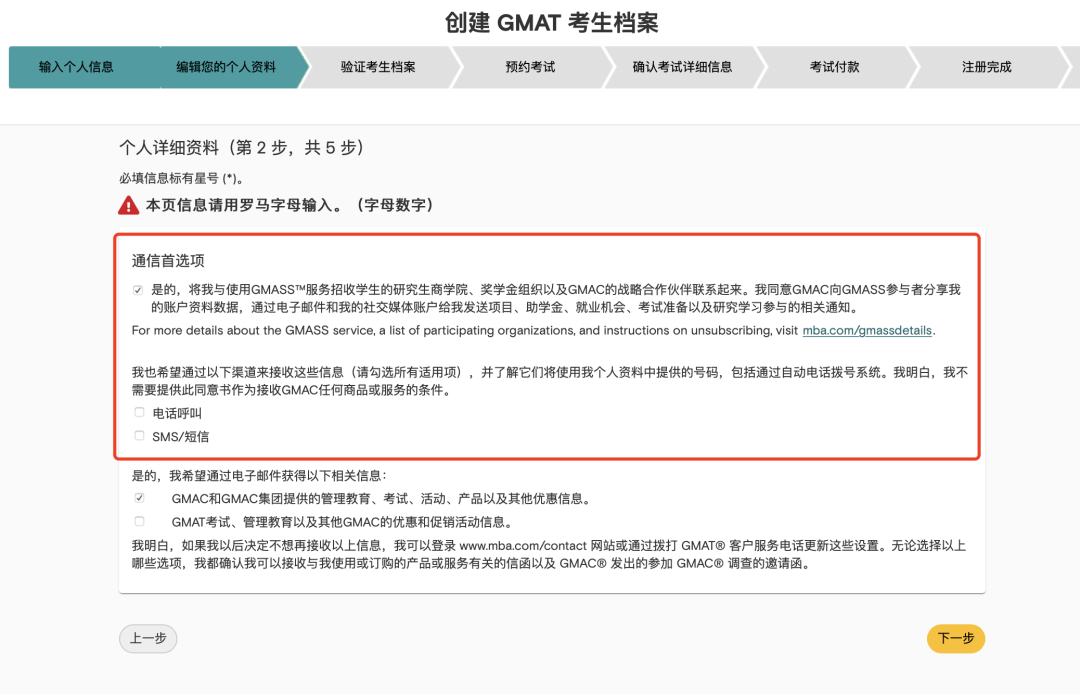Click the 通信首选项 section heading
This screenshot has width=1080, height=694.
click(x=168, y=261)
